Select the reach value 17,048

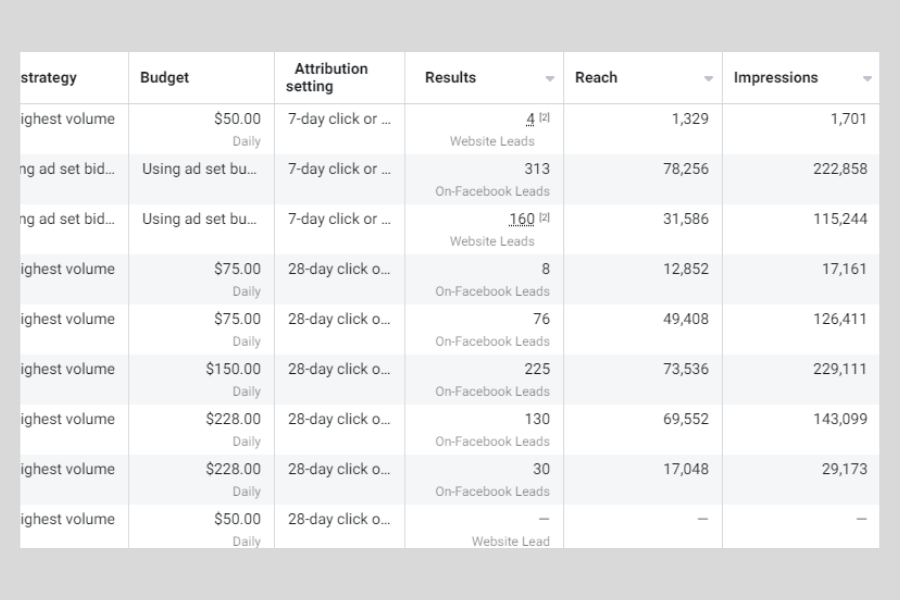[686, 469]
